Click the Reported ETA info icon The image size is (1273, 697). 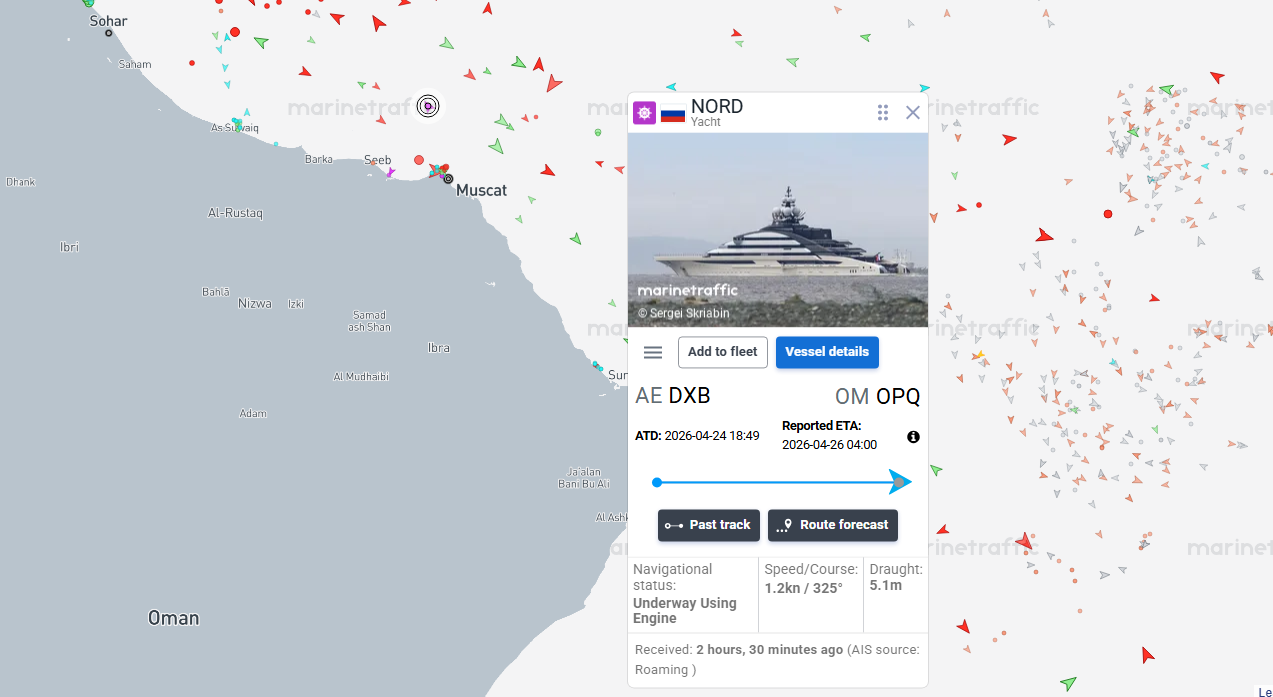[x=913, y=437]
